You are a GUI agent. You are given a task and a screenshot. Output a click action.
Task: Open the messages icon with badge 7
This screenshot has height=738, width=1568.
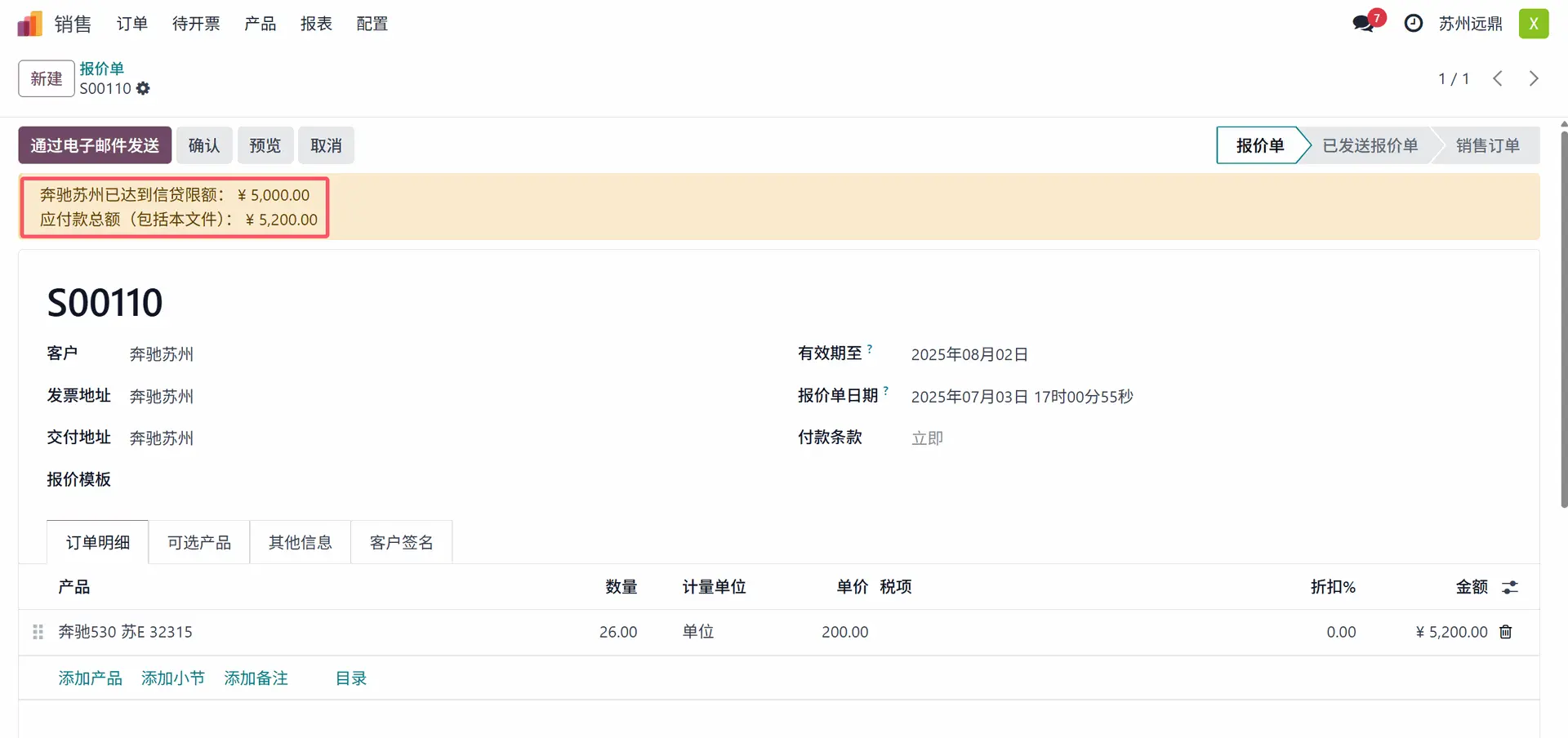point(1368,22)
